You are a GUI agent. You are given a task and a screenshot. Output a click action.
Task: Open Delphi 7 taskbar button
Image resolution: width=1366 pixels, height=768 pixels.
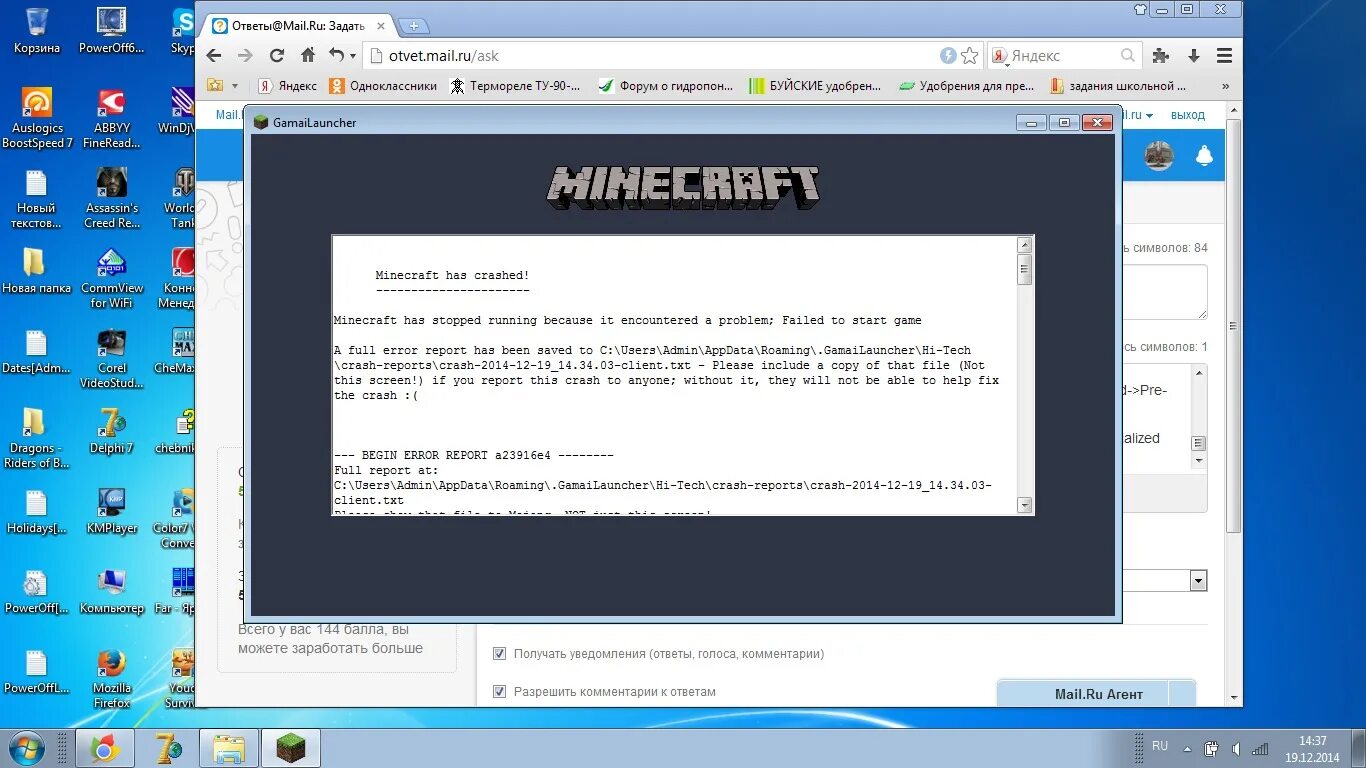point(167,748)
